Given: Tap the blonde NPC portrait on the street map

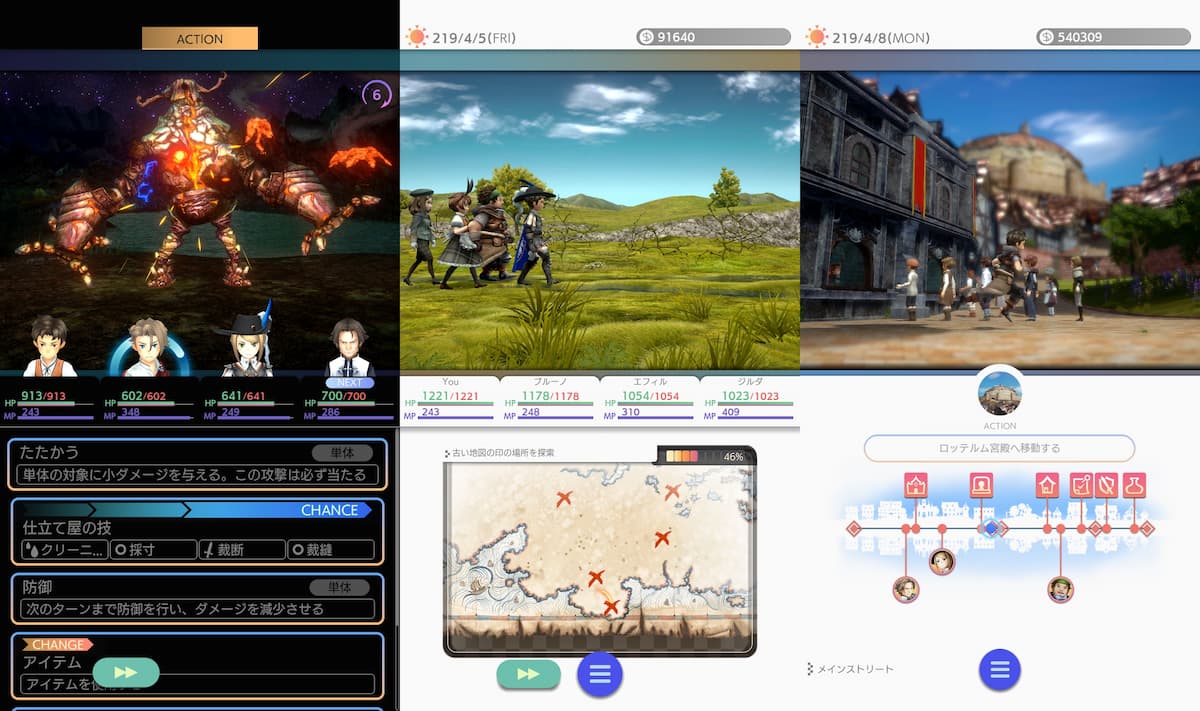Looking at the screenshot, I should (x=941, y=561).
